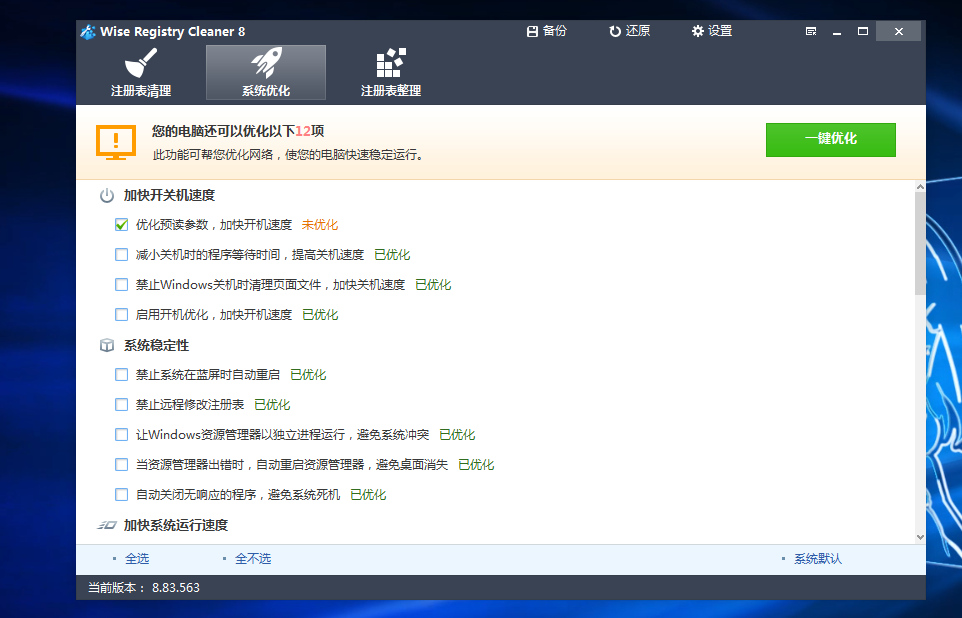Click the Wise Registry Cleaner logo icon
962x618 pixels.
(88, 31)
